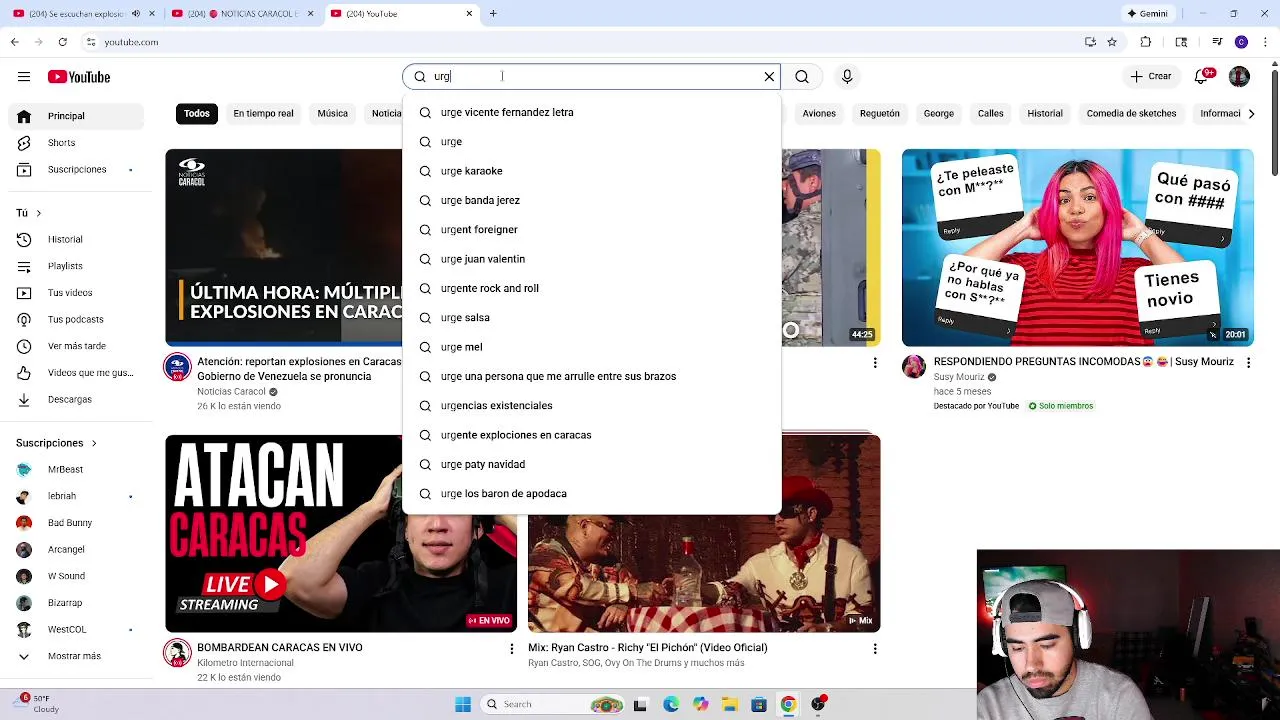Screen dimensions: 1280x720
Task: Choose suggestion urgente rock and roll
Action: pos(591,288)
